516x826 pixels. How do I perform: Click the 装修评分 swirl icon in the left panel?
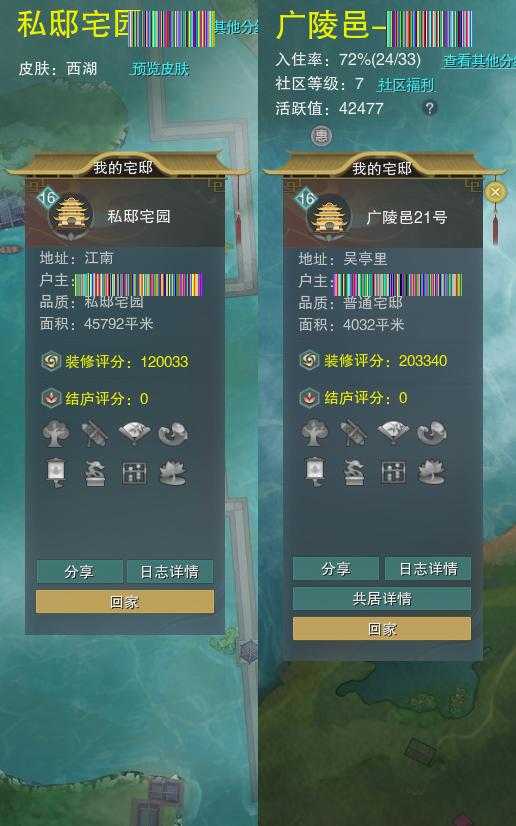point(51,361)
